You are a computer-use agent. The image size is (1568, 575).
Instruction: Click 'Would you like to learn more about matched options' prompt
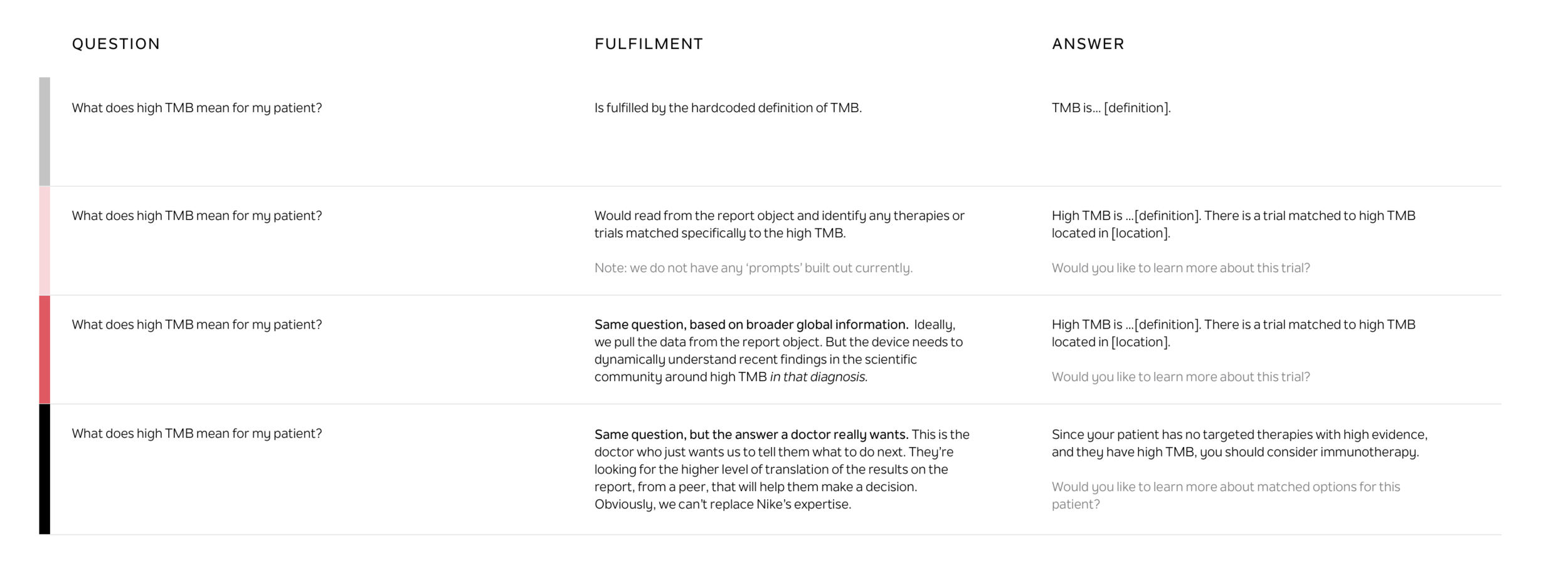1226,495
